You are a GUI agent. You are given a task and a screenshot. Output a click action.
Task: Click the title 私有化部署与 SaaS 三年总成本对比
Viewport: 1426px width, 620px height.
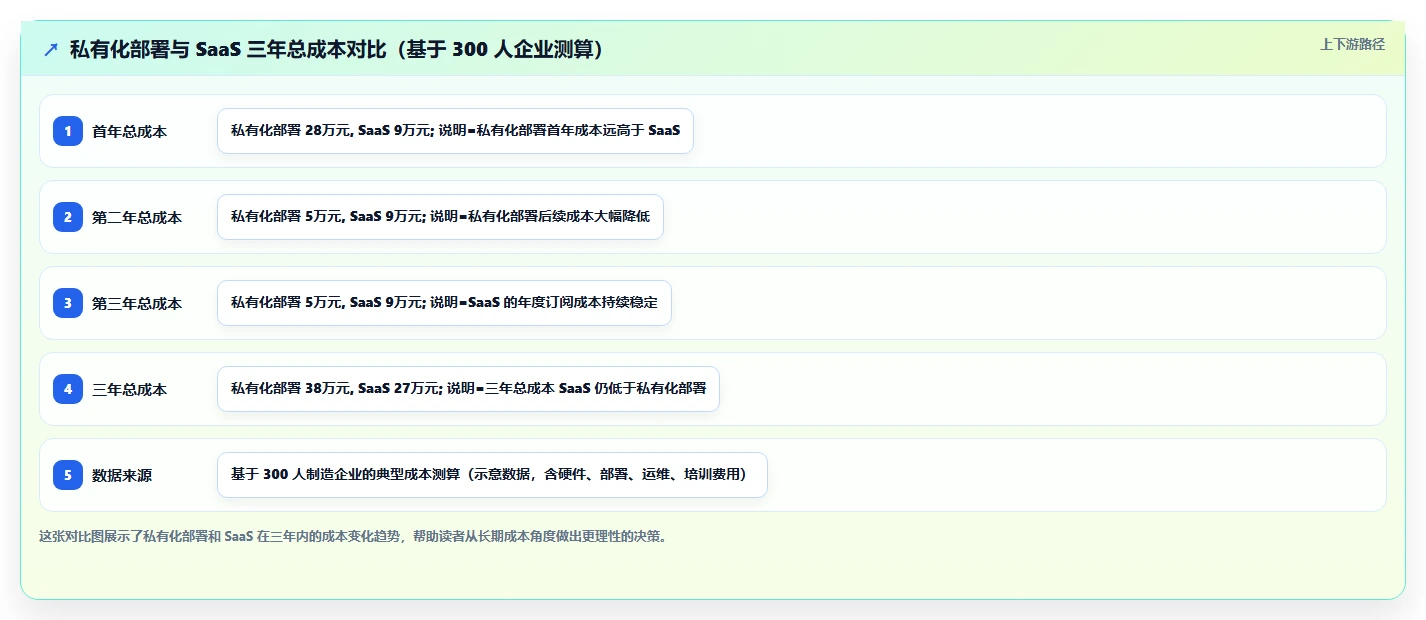point(340,49)
